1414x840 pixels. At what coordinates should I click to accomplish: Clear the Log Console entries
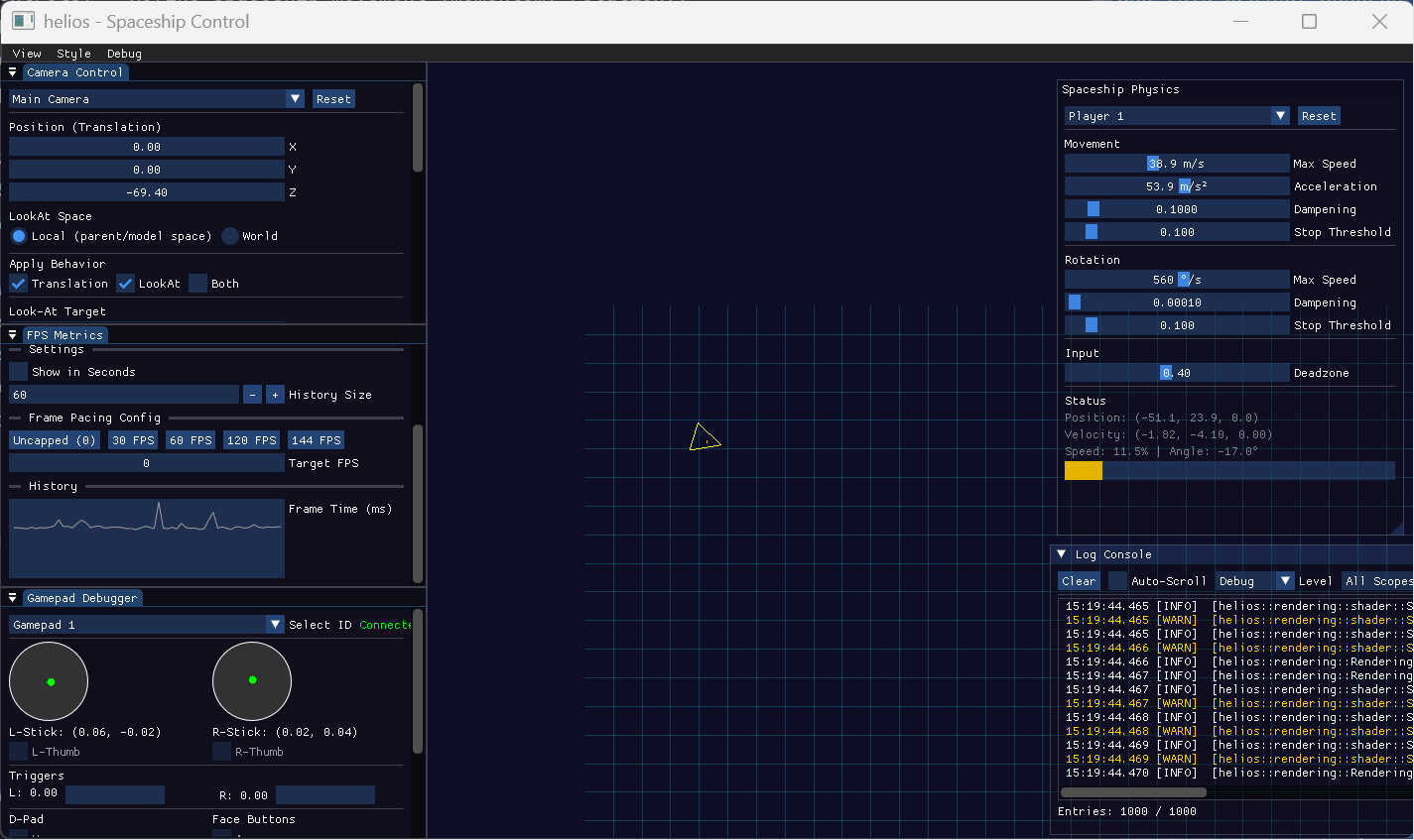click(1079, 581)
